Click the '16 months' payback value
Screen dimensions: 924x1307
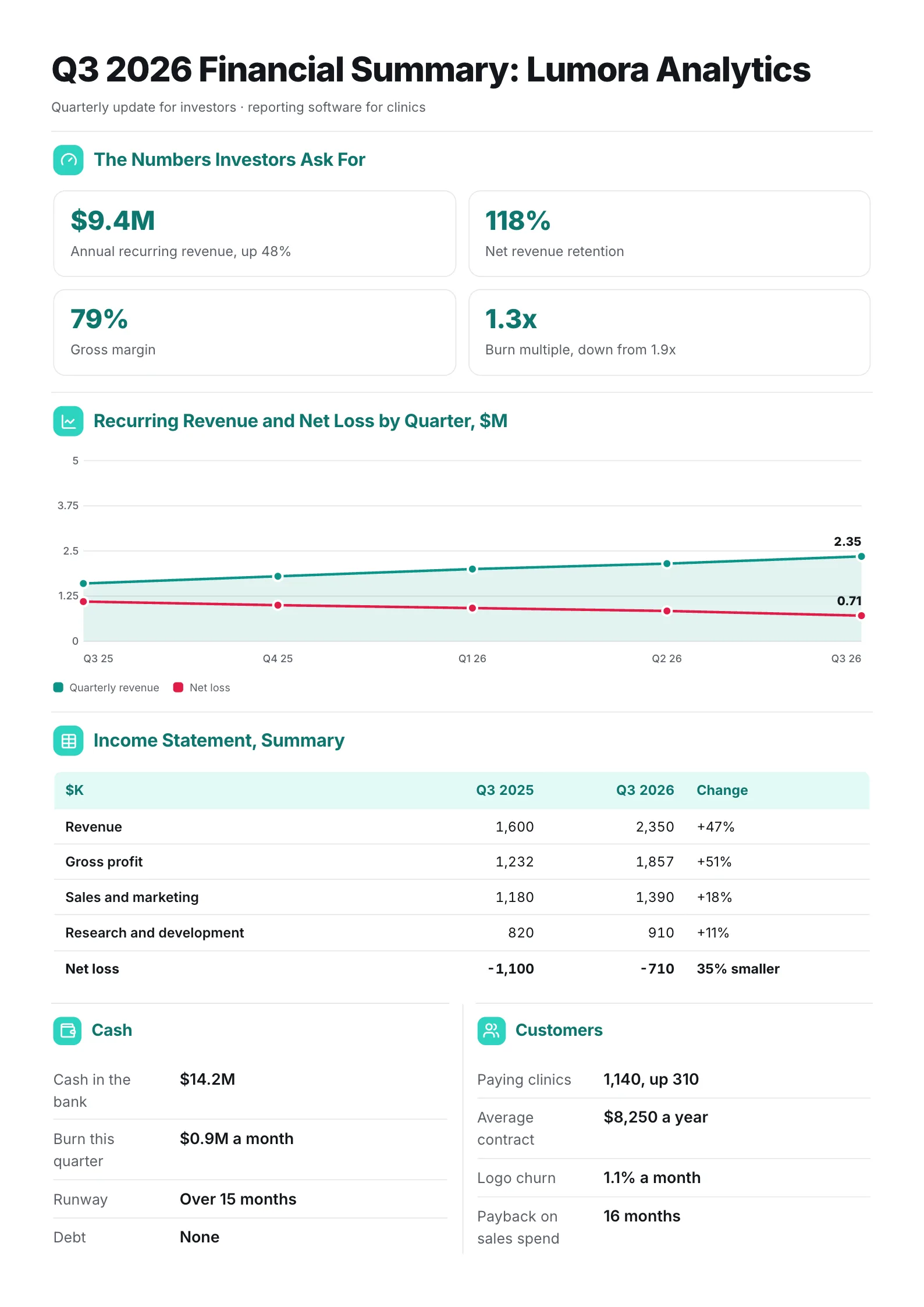click(x=642, y=1216)
